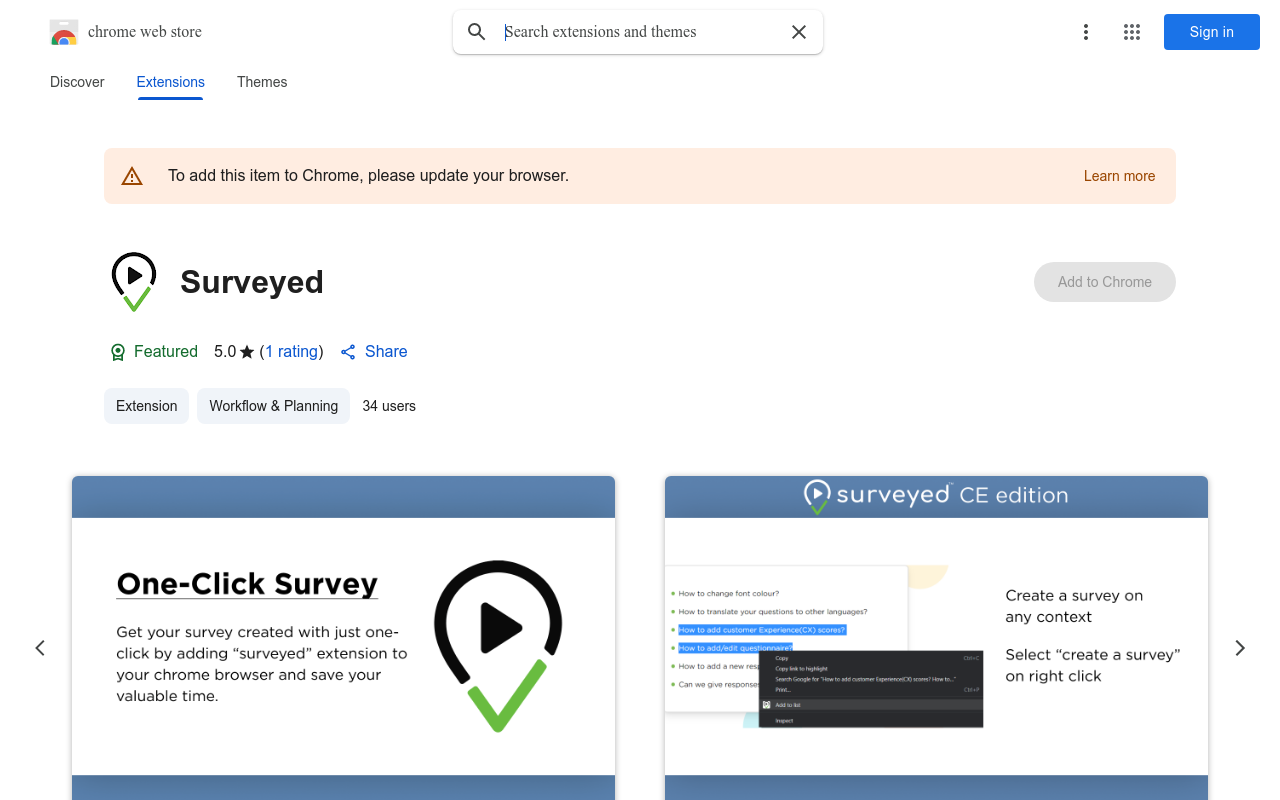The height and width of the screenshot is (800, 1280).
Task: Select the Extension category chip
Action: [x=146, y=406]
